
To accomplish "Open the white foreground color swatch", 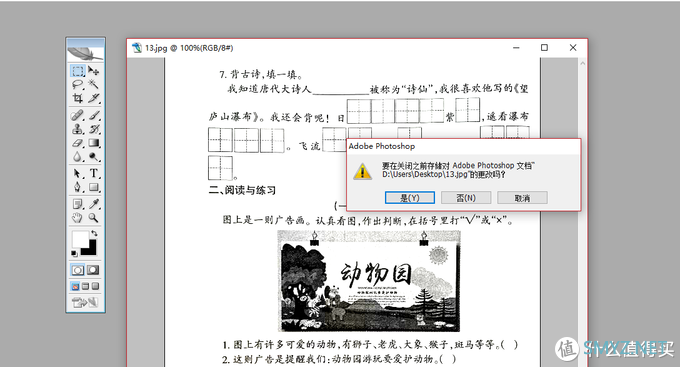I will tap(80, 239).
